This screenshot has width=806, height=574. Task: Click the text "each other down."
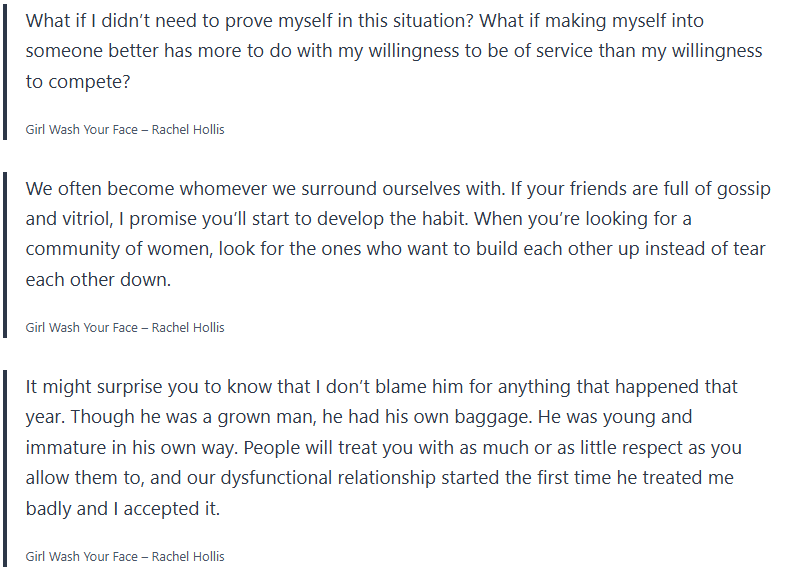pos(98,279)
